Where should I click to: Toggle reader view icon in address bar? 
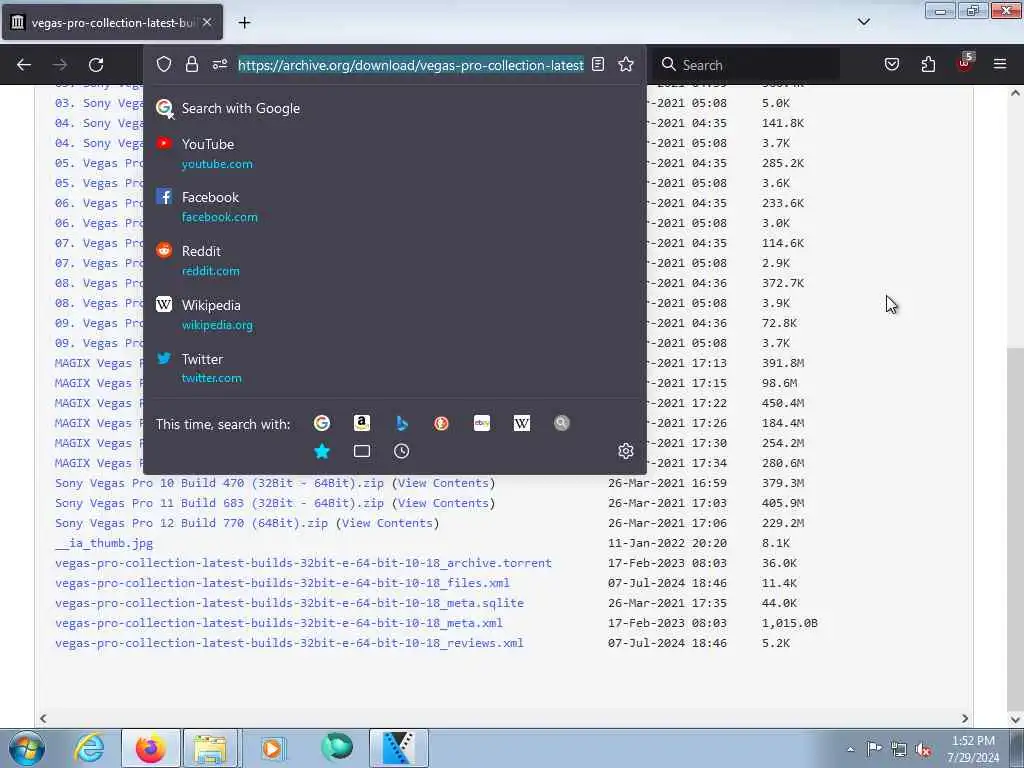click(x=598, y=64)
